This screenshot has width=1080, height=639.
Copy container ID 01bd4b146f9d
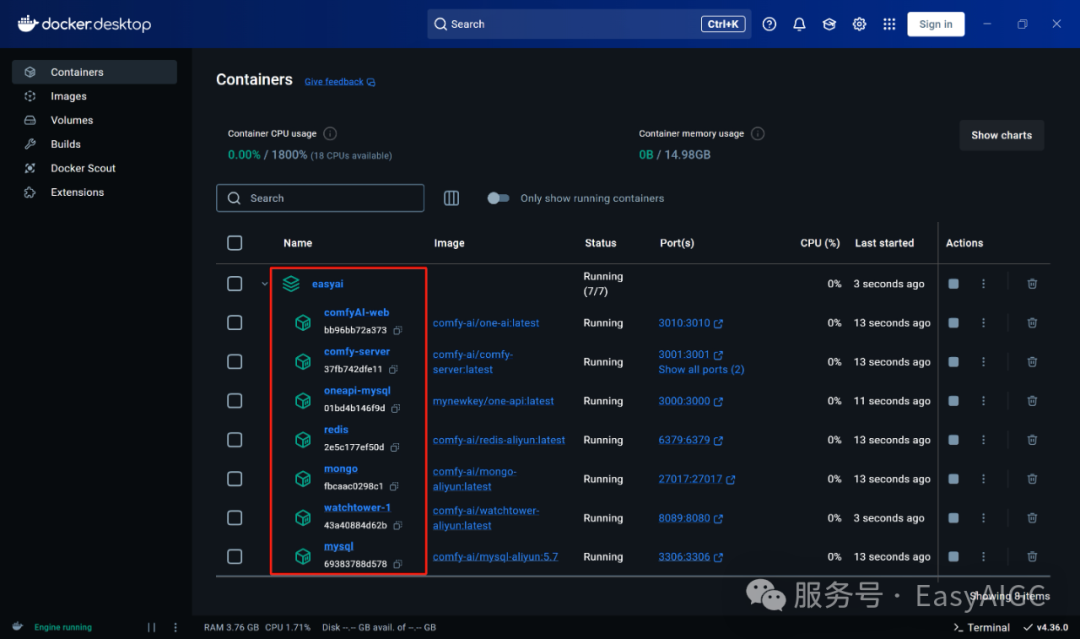coord(395,408)
